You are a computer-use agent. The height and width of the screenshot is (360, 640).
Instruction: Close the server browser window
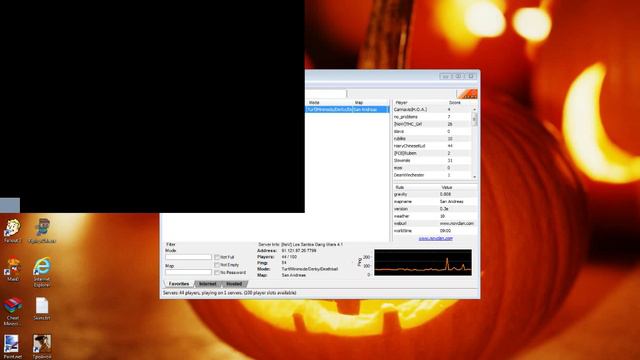pos(471,76)
